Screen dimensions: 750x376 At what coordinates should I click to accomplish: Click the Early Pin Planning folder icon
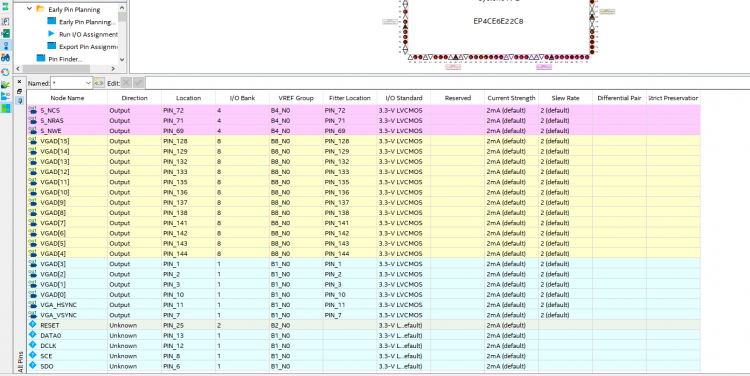coord(40,9)
